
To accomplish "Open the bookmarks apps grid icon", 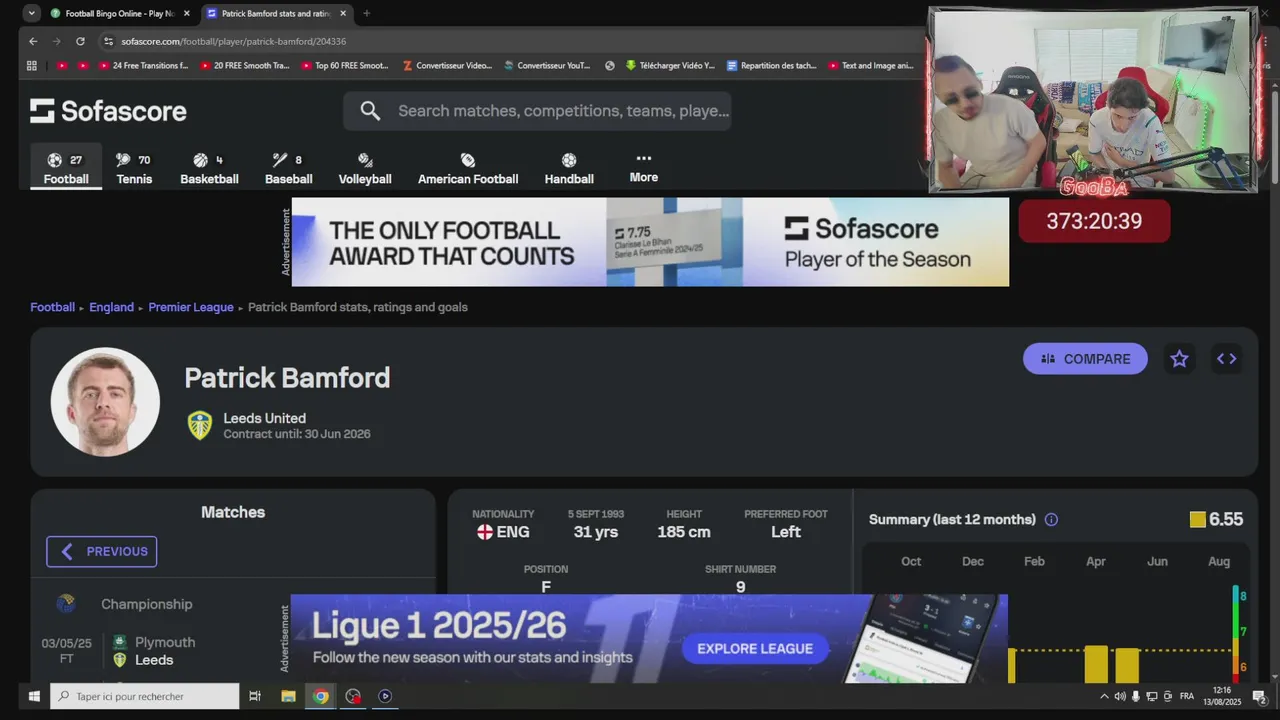I will [x=32, y=66].
